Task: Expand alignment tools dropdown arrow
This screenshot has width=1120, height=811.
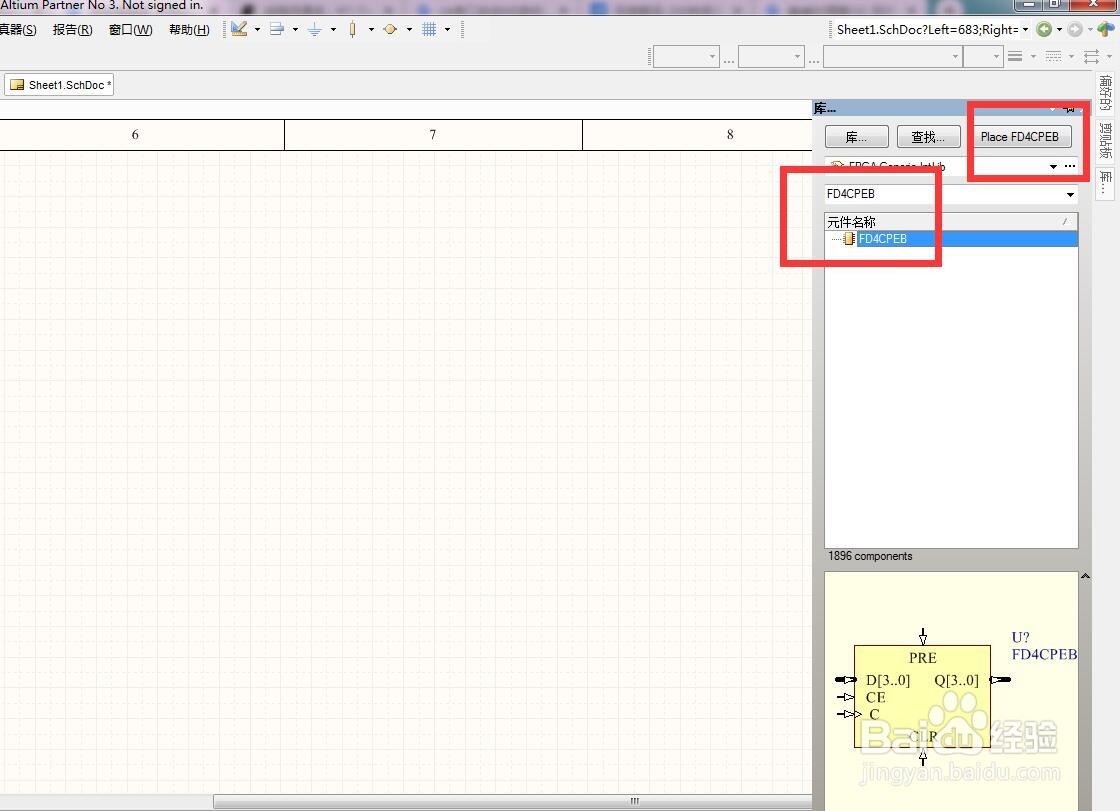Action: coord(295,29)
